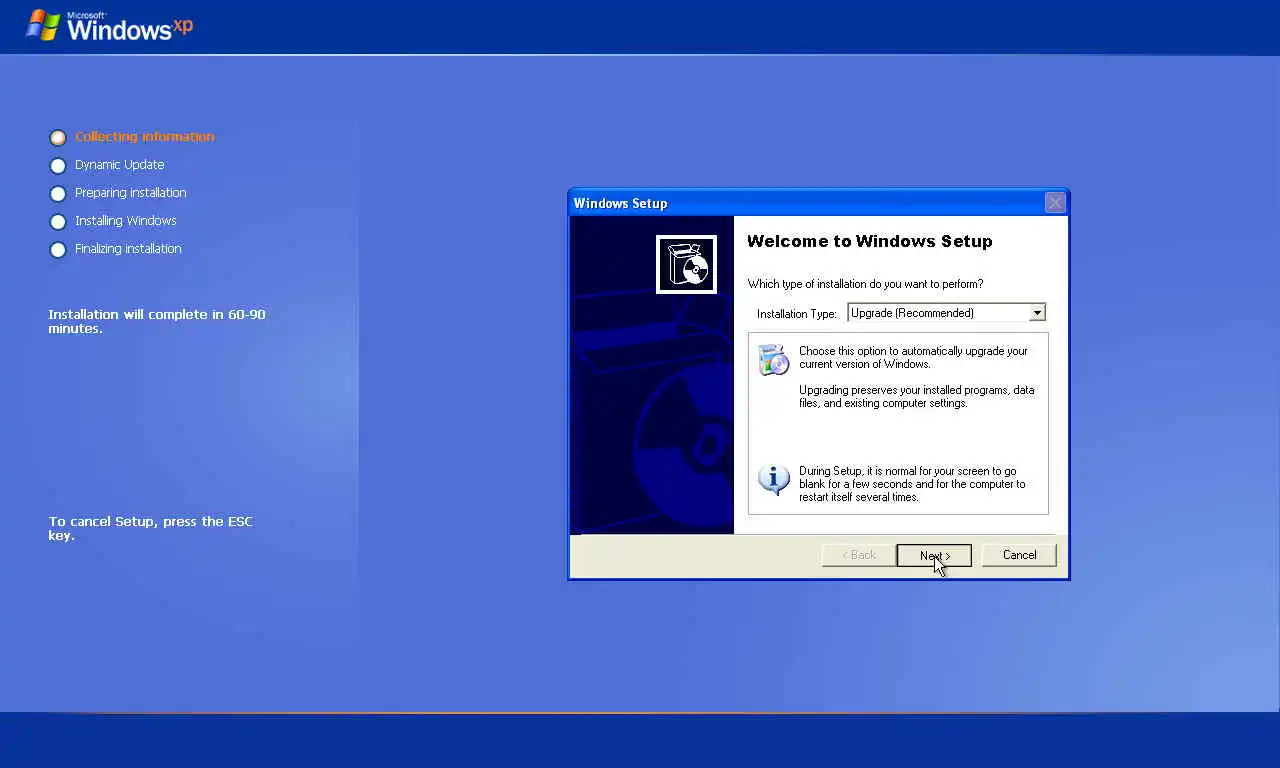Click the 'Choose this option to automatically upgrade' text
The image size is (1280, 768).
[913, 358]
